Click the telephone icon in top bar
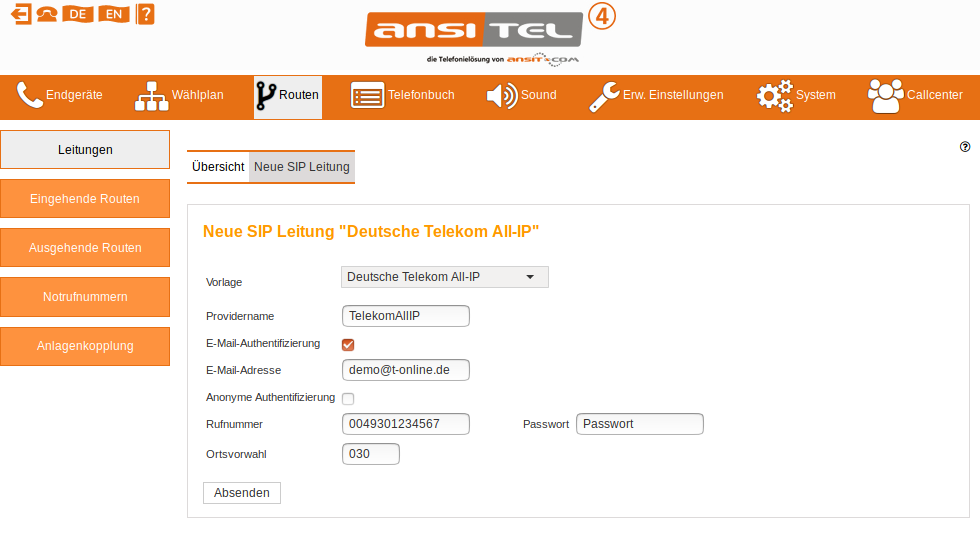 (x=46, y=14)
